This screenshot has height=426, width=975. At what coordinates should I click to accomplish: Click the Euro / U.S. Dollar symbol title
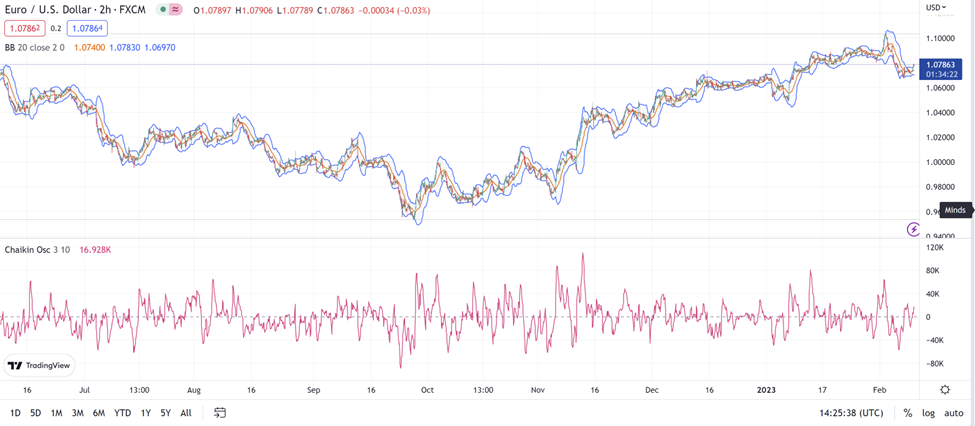[x=75, y=11]
